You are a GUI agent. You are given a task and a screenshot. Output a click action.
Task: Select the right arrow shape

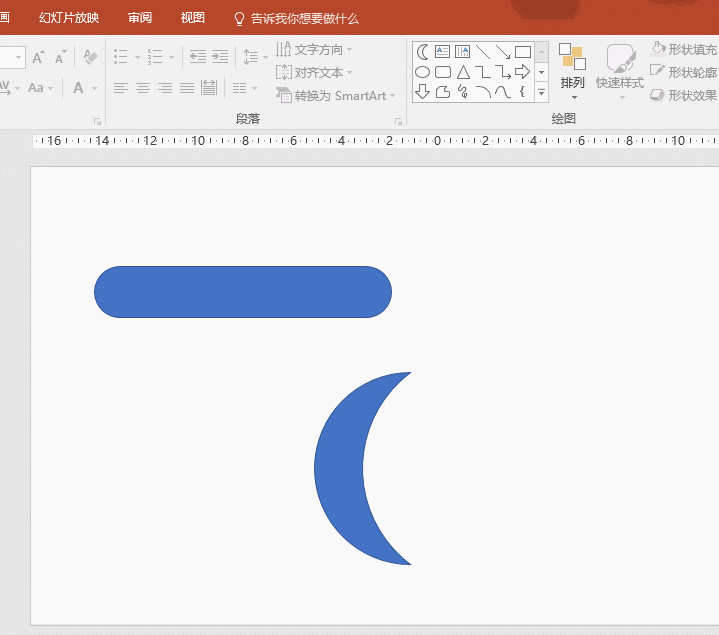pos(522,72)
